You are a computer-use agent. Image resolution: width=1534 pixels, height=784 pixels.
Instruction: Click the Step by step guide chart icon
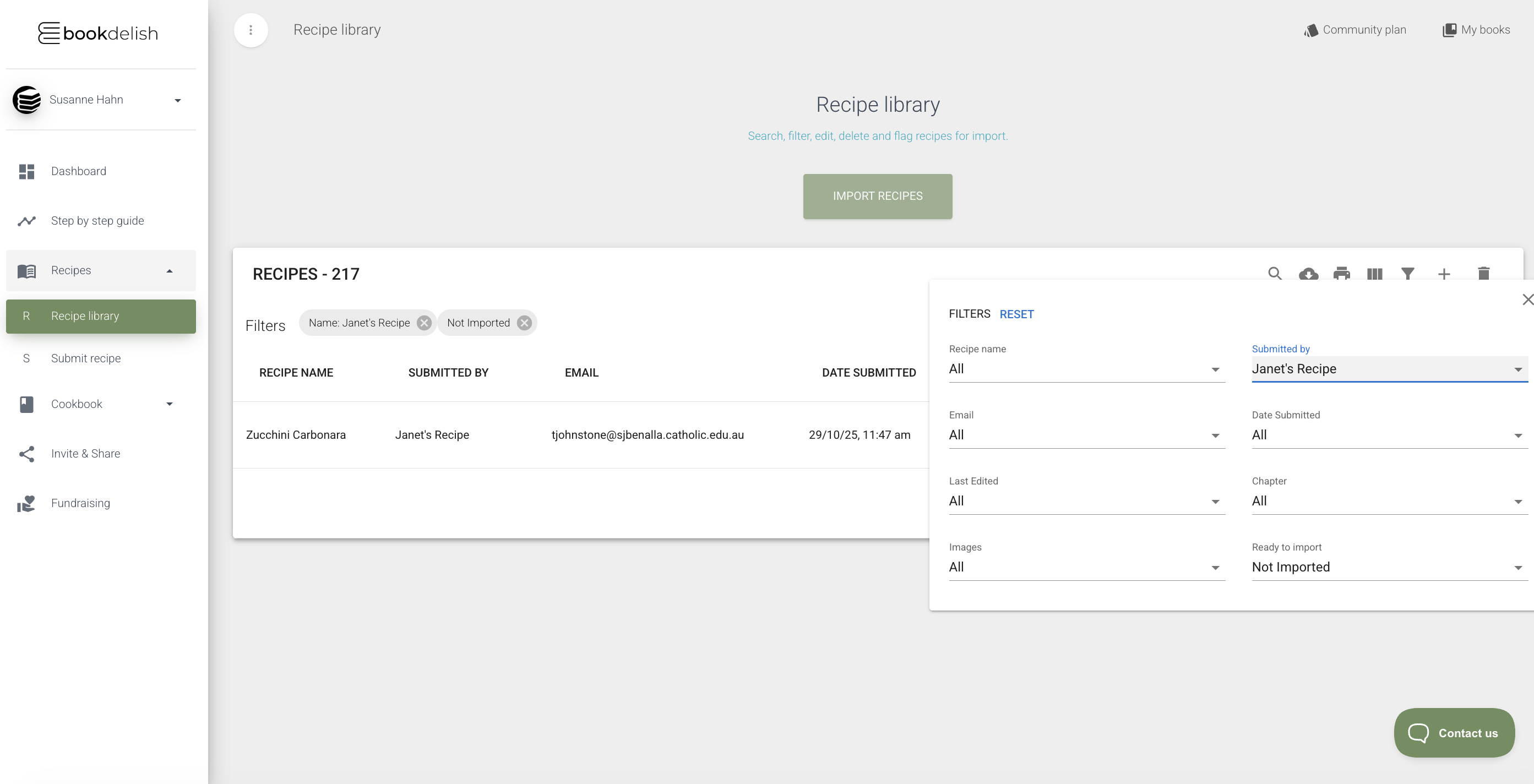(27, 221)
